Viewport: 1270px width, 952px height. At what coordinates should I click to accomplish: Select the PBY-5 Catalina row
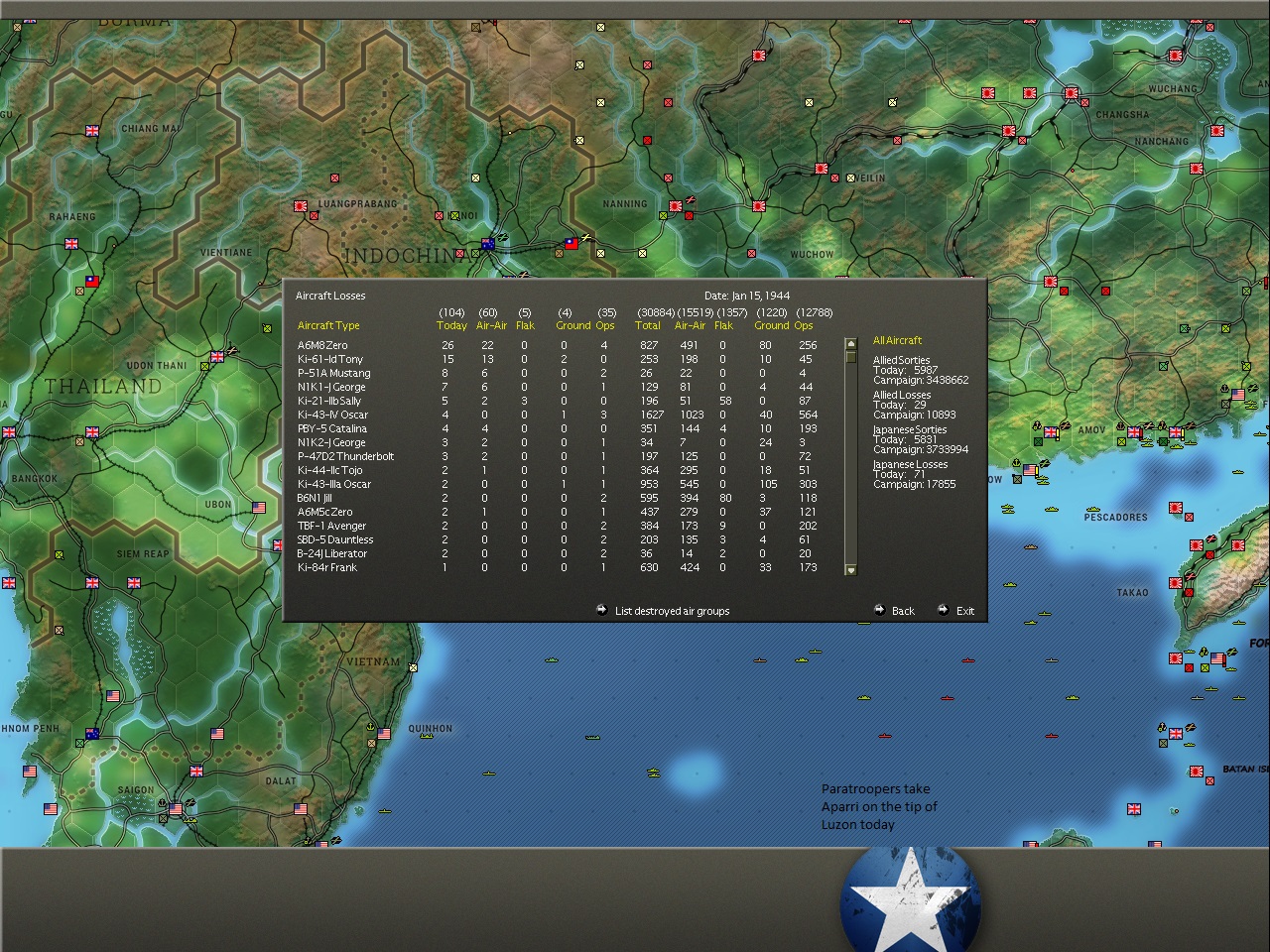pos(556,428)
